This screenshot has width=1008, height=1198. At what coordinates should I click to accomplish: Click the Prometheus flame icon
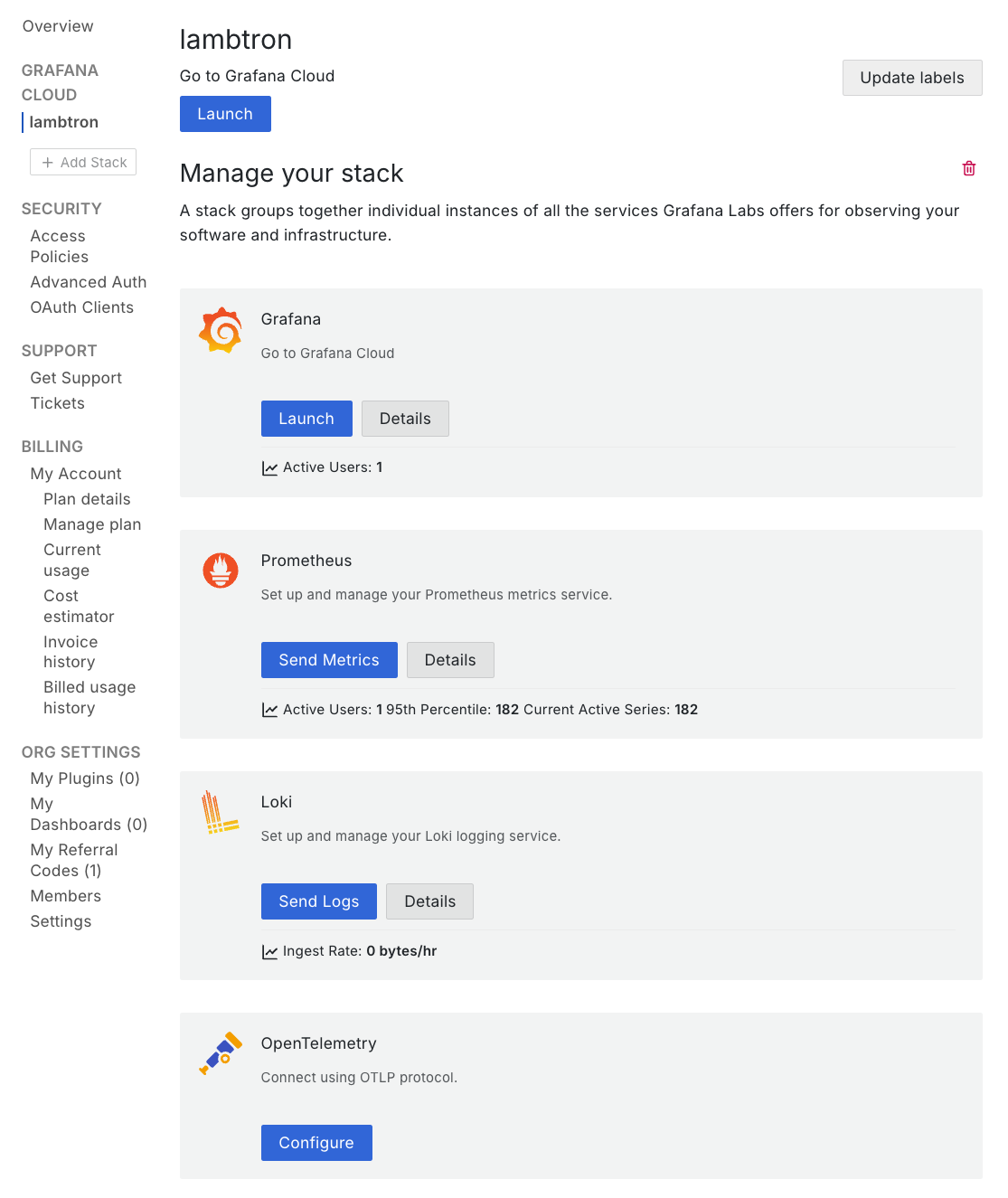(x=220, y=571)
